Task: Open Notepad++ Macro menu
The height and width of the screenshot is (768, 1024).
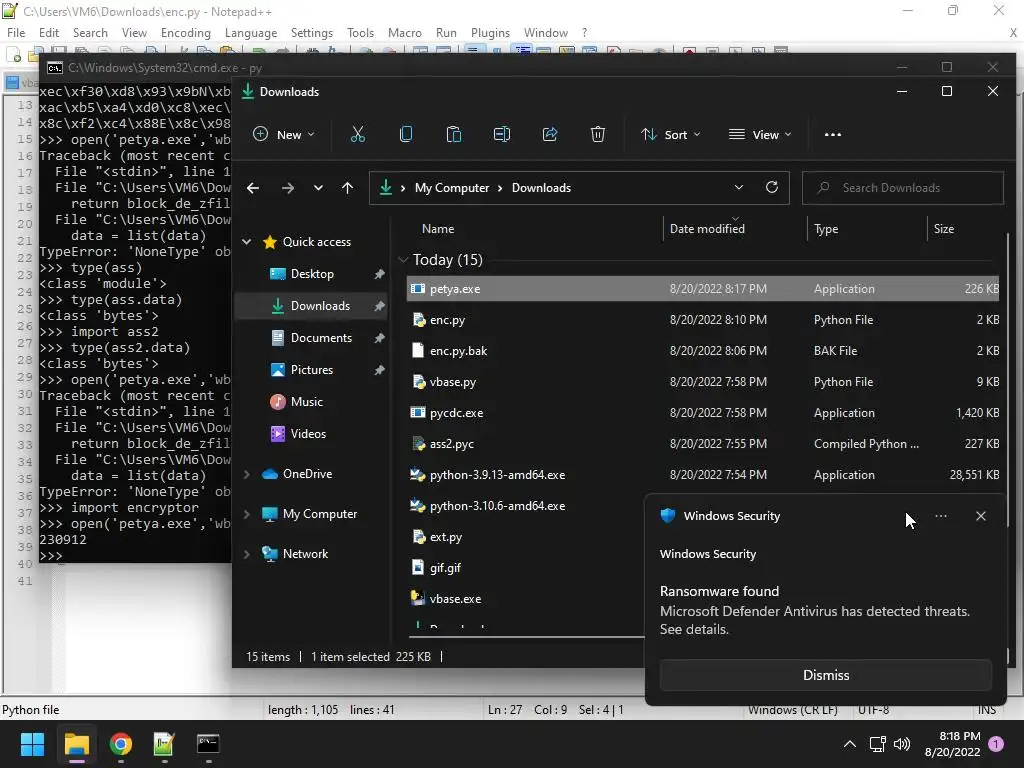Action: 405,33
